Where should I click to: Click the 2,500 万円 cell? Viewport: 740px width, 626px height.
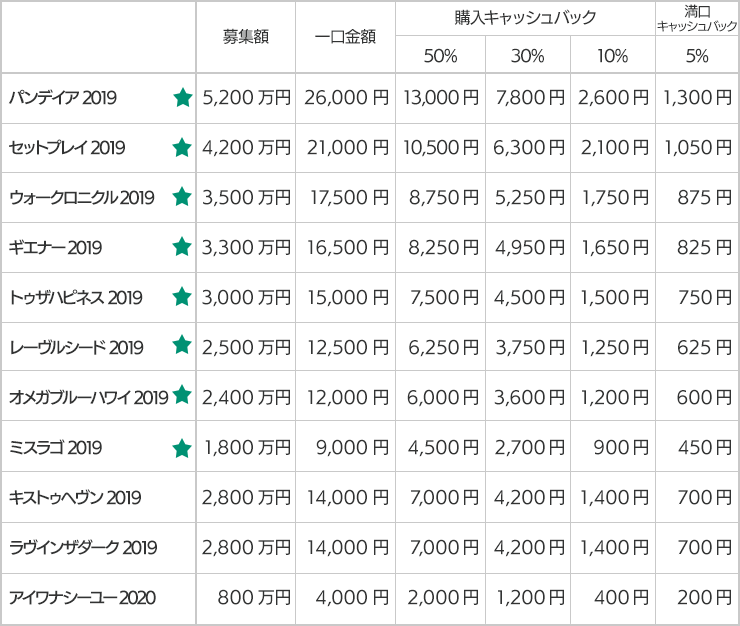tap(246, 347)
